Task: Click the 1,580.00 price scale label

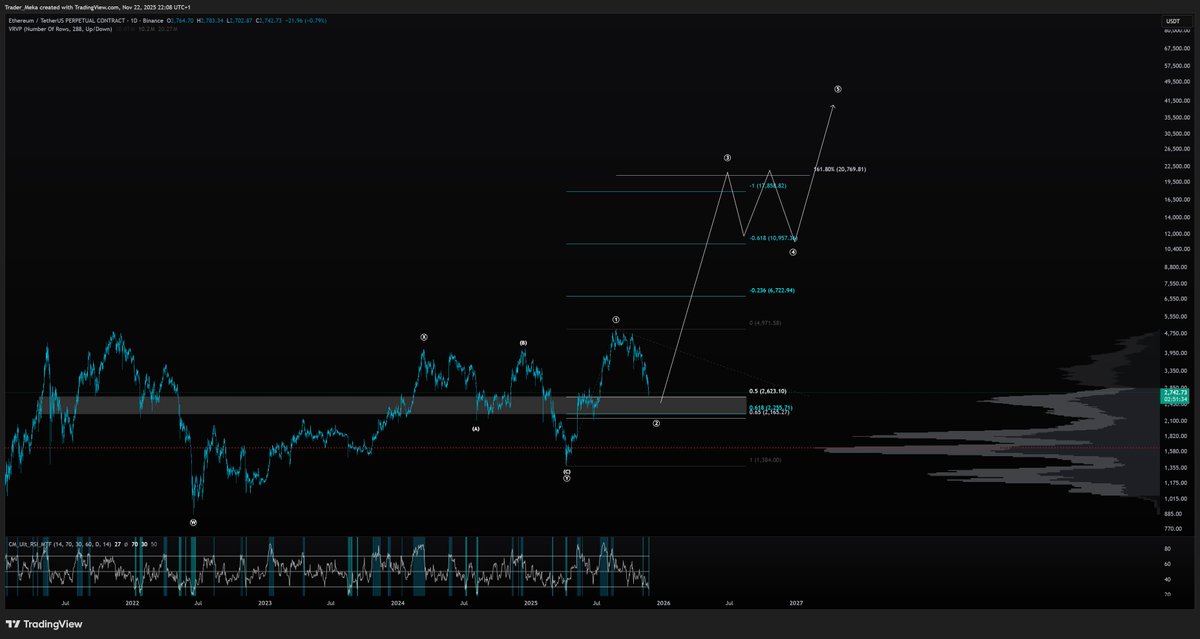Action: (x=1175, y=452)
